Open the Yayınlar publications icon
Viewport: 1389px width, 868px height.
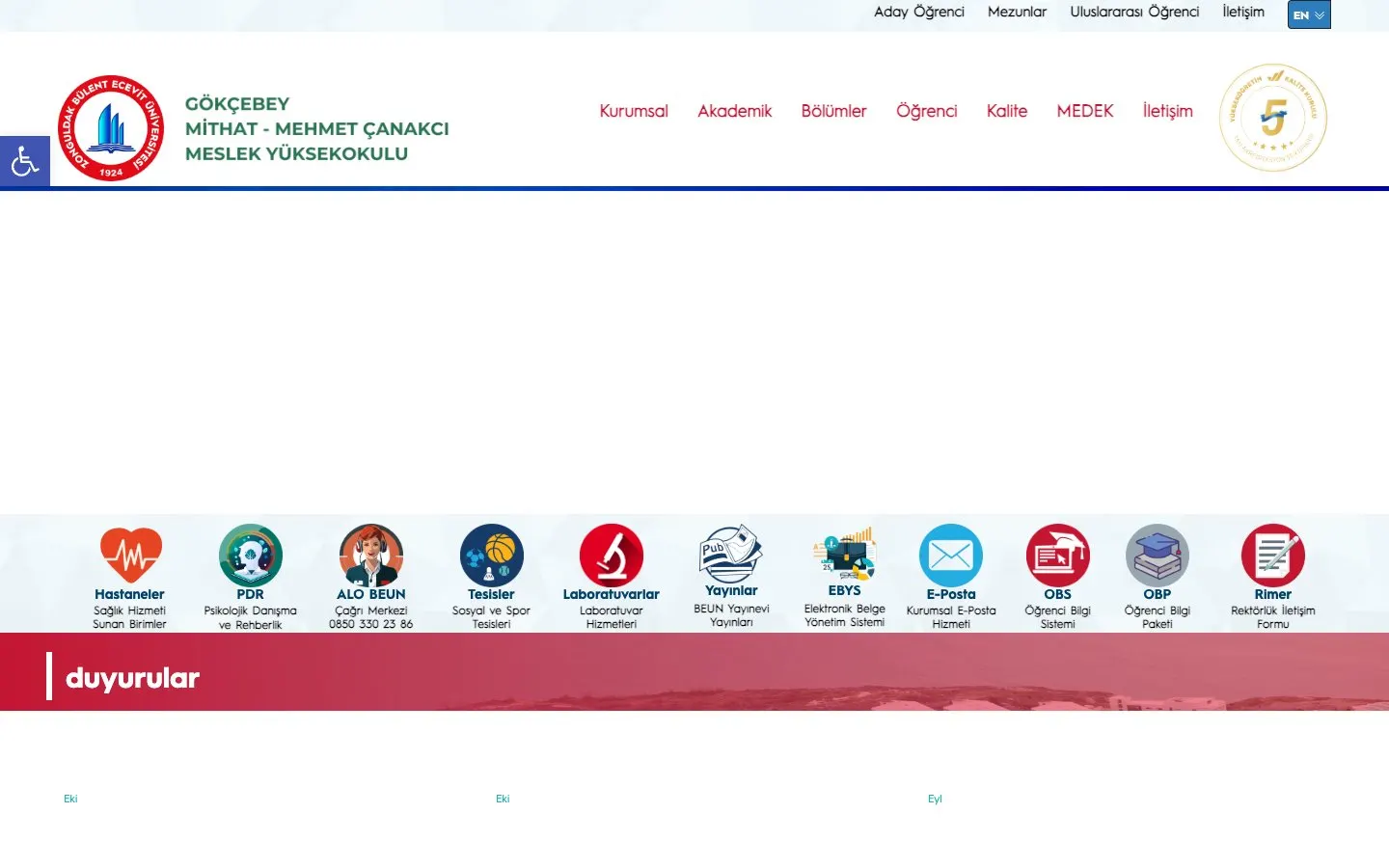731,554
